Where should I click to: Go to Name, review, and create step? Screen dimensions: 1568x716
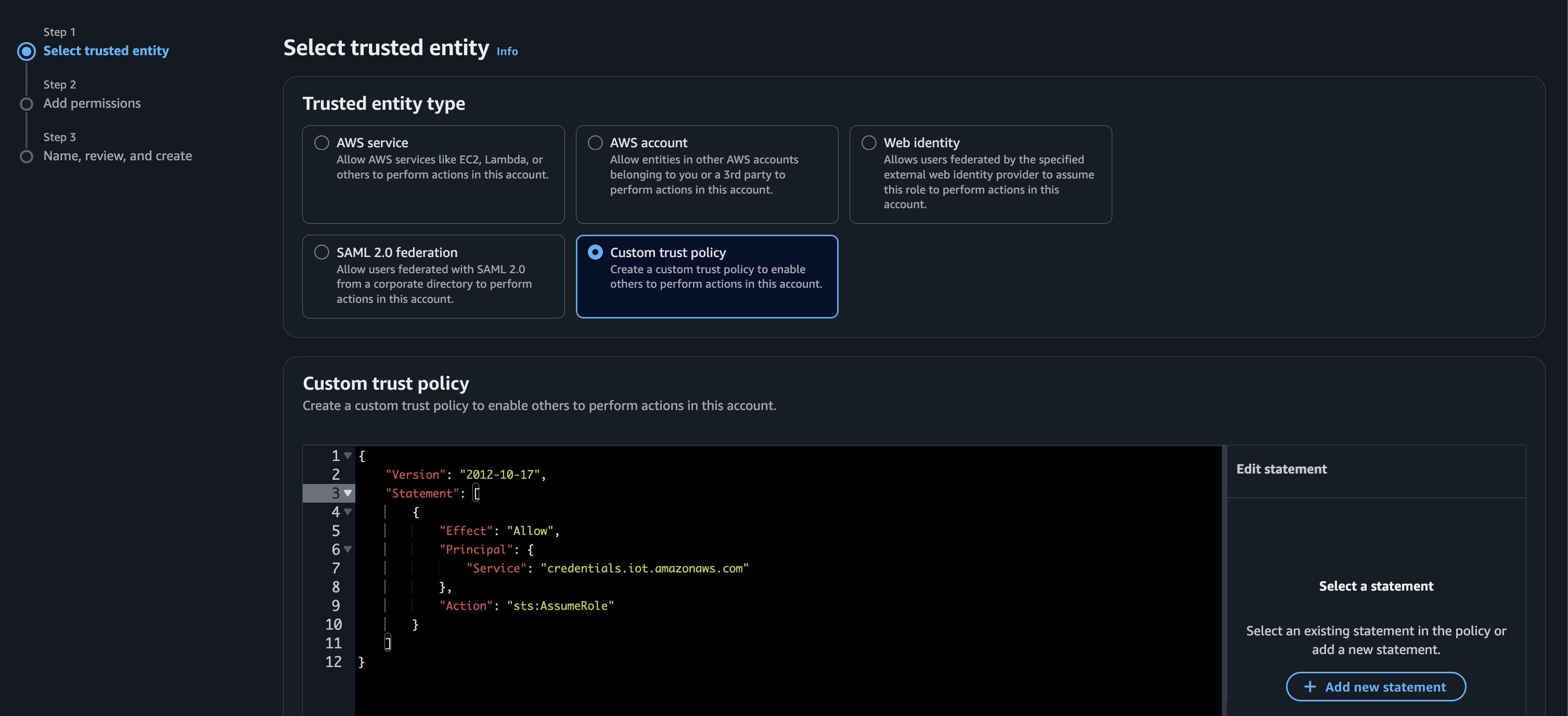pyautogui.click(x=118, y=156)
